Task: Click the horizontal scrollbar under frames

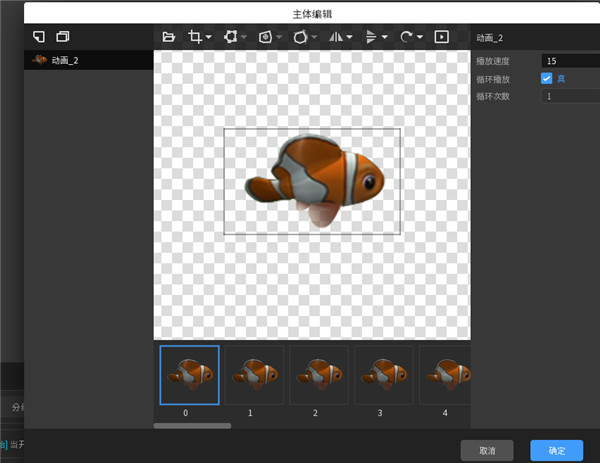Action: pyautogui.click(x=192, y=426)
